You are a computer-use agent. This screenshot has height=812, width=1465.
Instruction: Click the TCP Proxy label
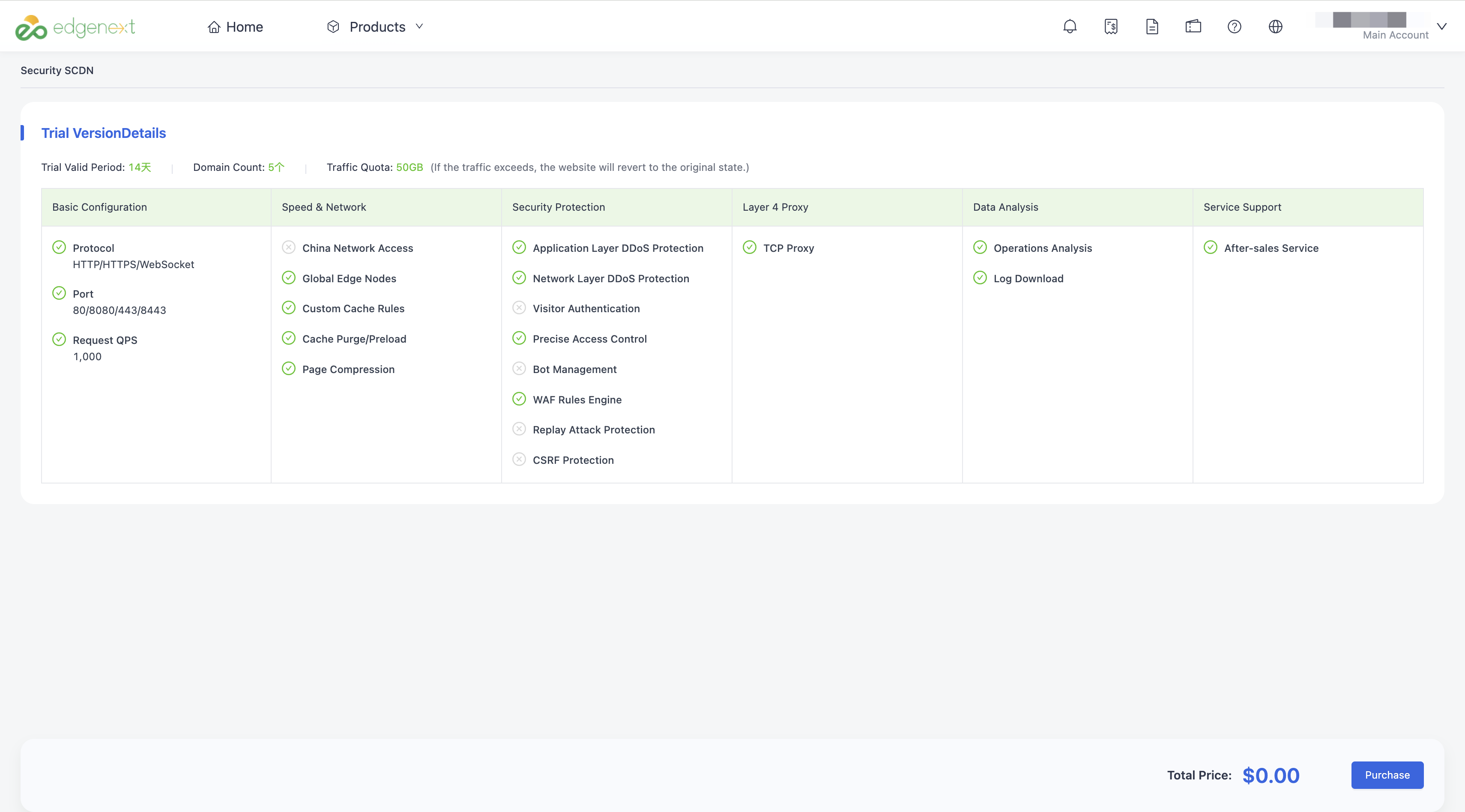788,248
